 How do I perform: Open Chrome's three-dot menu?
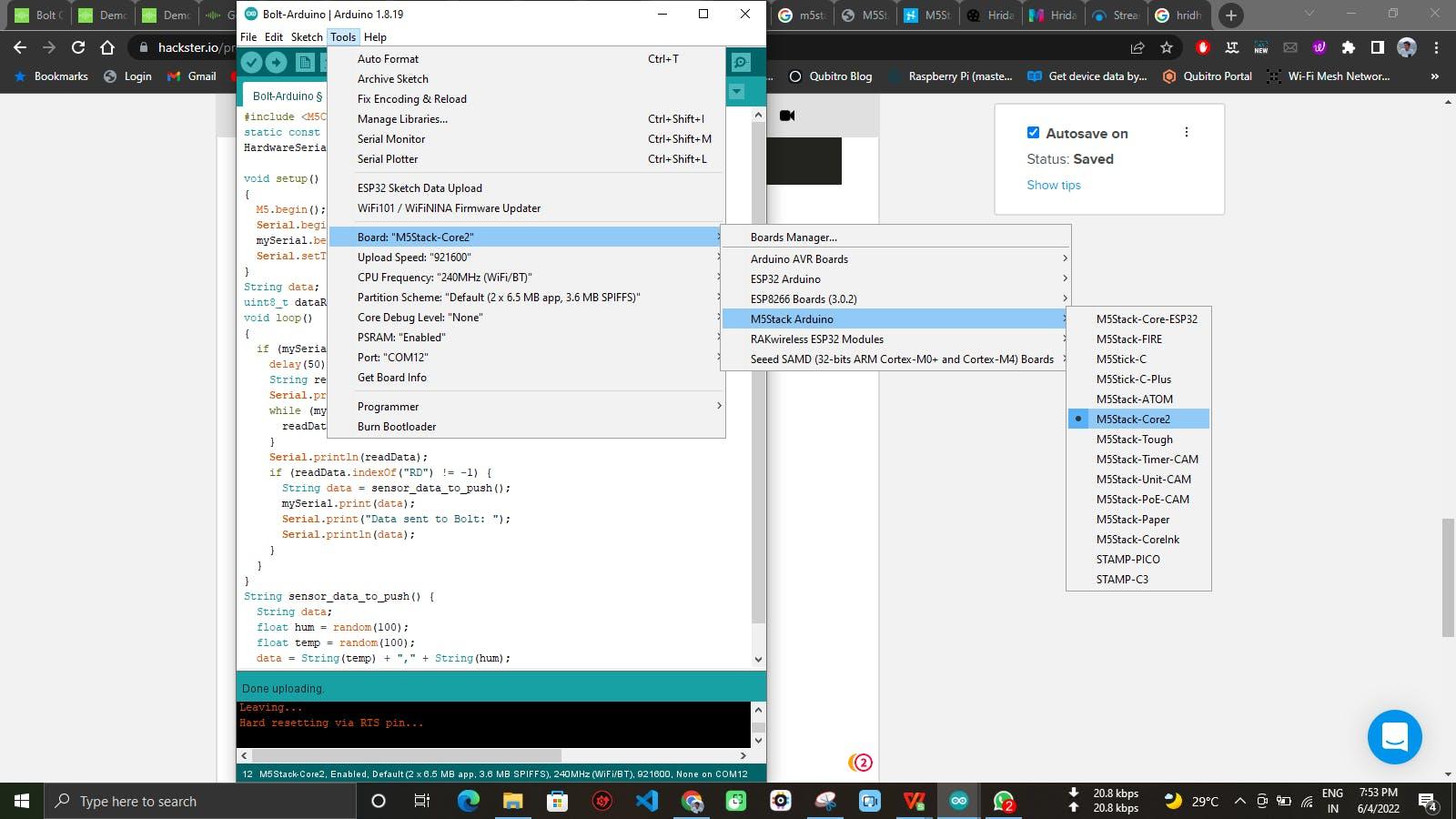tap(1436, 47)
